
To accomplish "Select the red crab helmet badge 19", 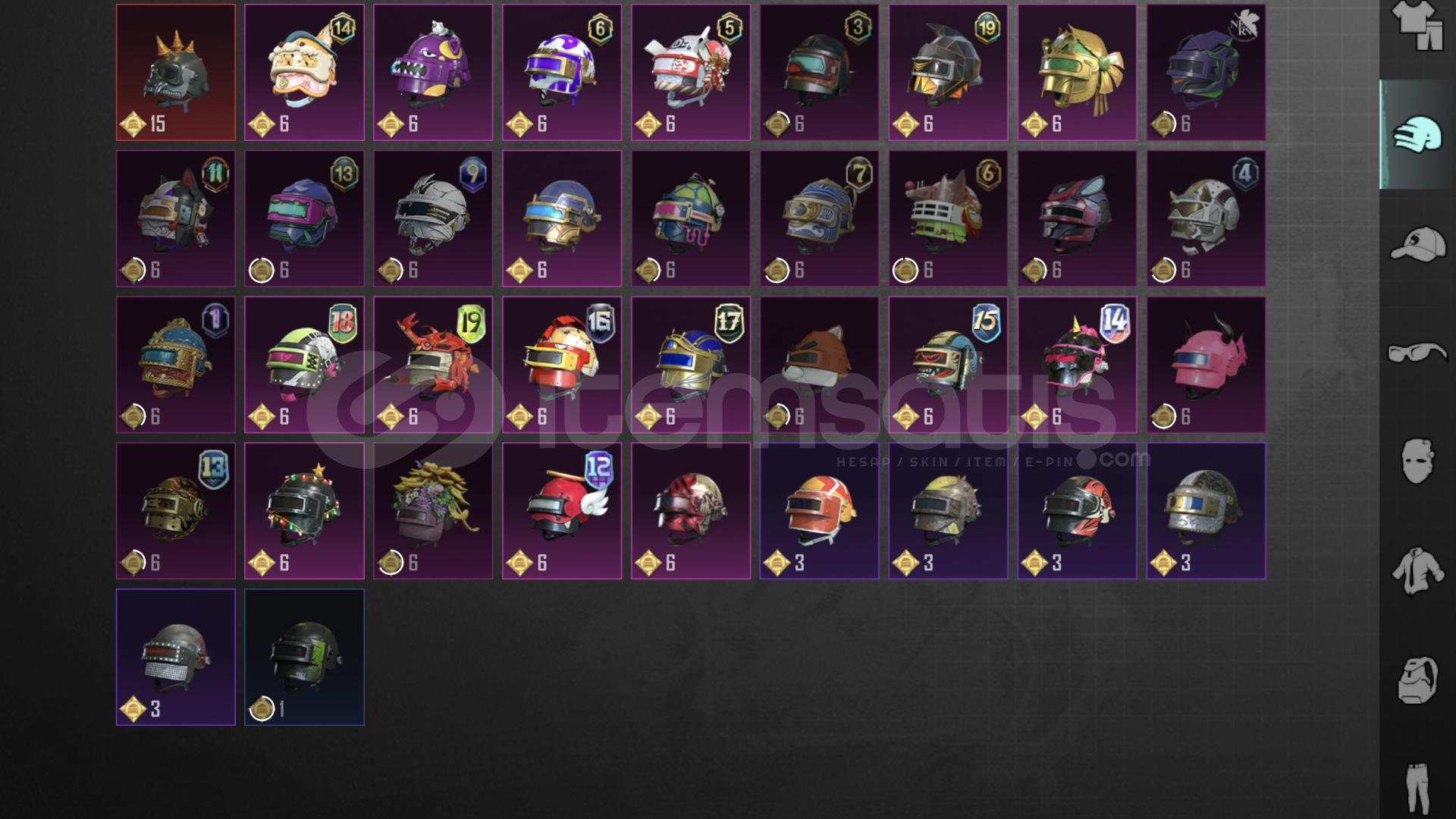I will coord(433,365).
